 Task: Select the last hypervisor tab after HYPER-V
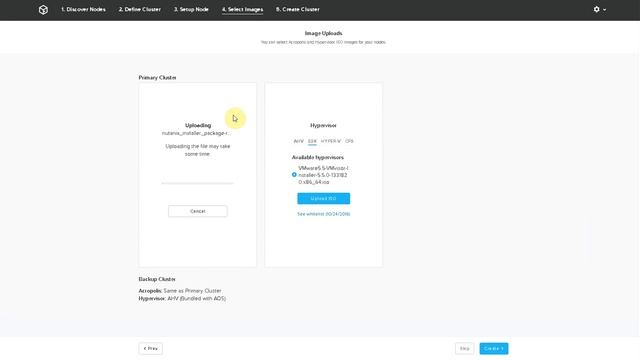point(349,141)
